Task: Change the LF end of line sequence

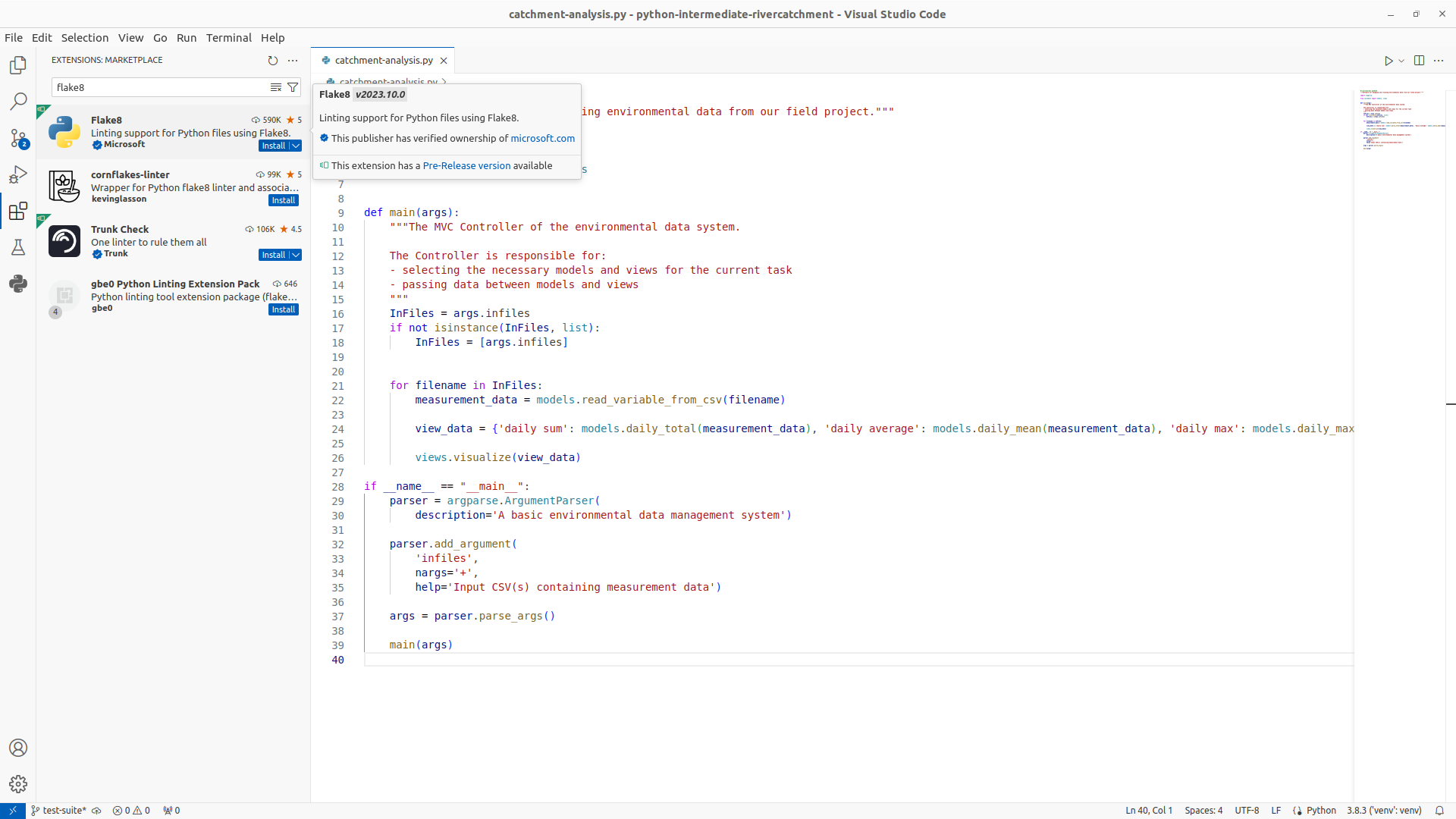Action: [x=1276, y=810]
